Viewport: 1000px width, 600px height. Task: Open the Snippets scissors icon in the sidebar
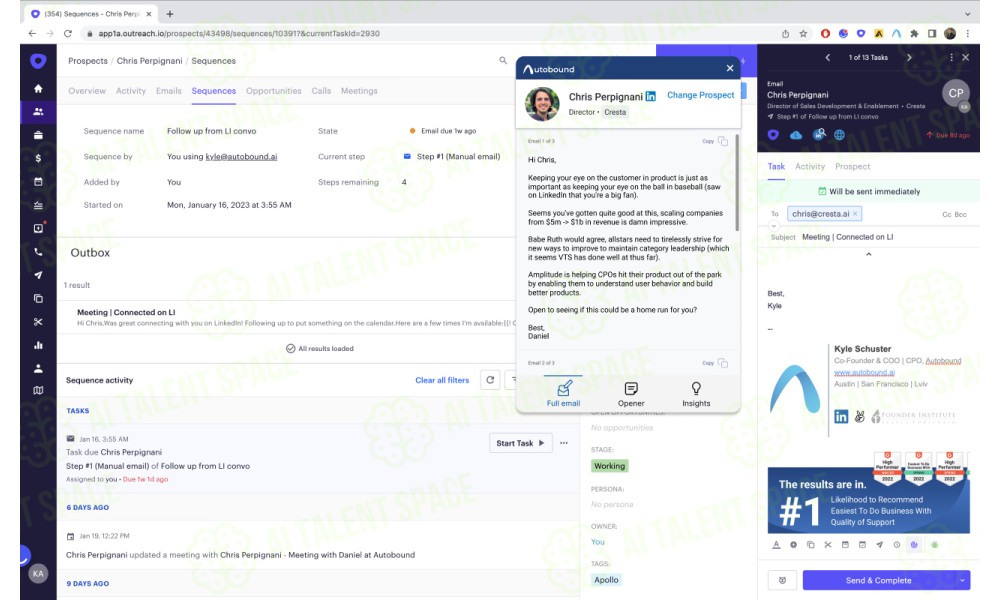click(x=38, y=322)
